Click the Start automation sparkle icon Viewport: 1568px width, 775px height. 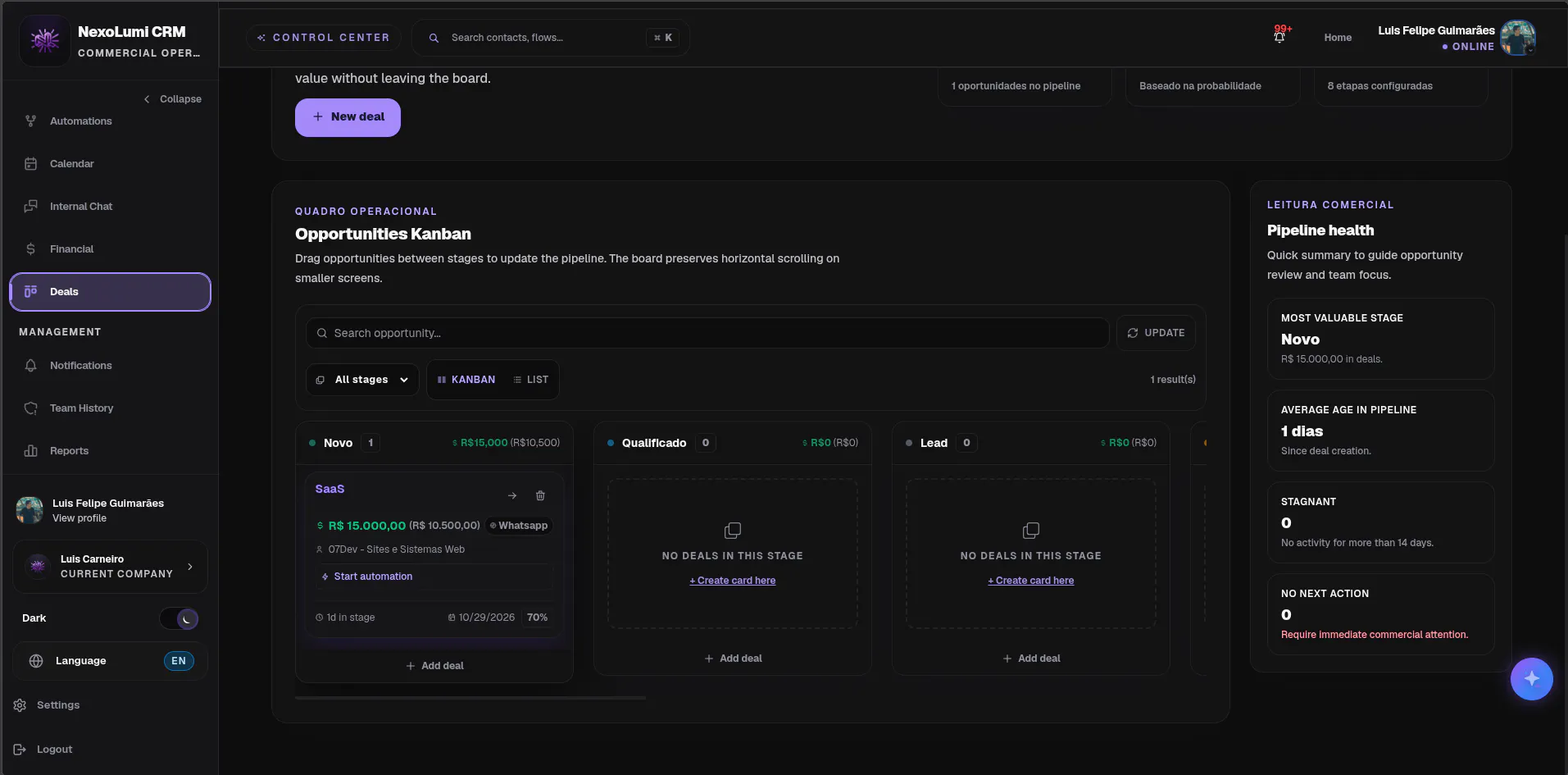point(325,577)
